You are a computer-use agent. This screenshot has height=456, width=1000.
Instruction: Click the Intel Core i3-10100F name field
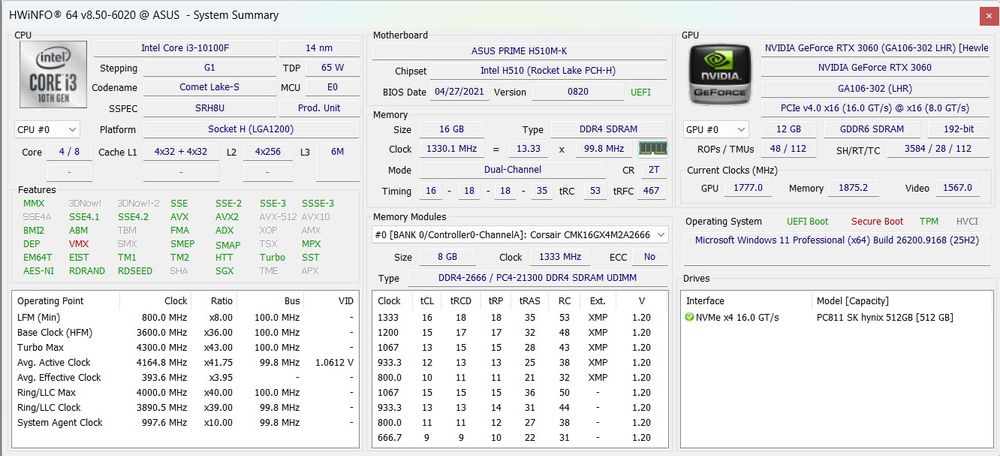pyautogui.click(x=185, y=48)
